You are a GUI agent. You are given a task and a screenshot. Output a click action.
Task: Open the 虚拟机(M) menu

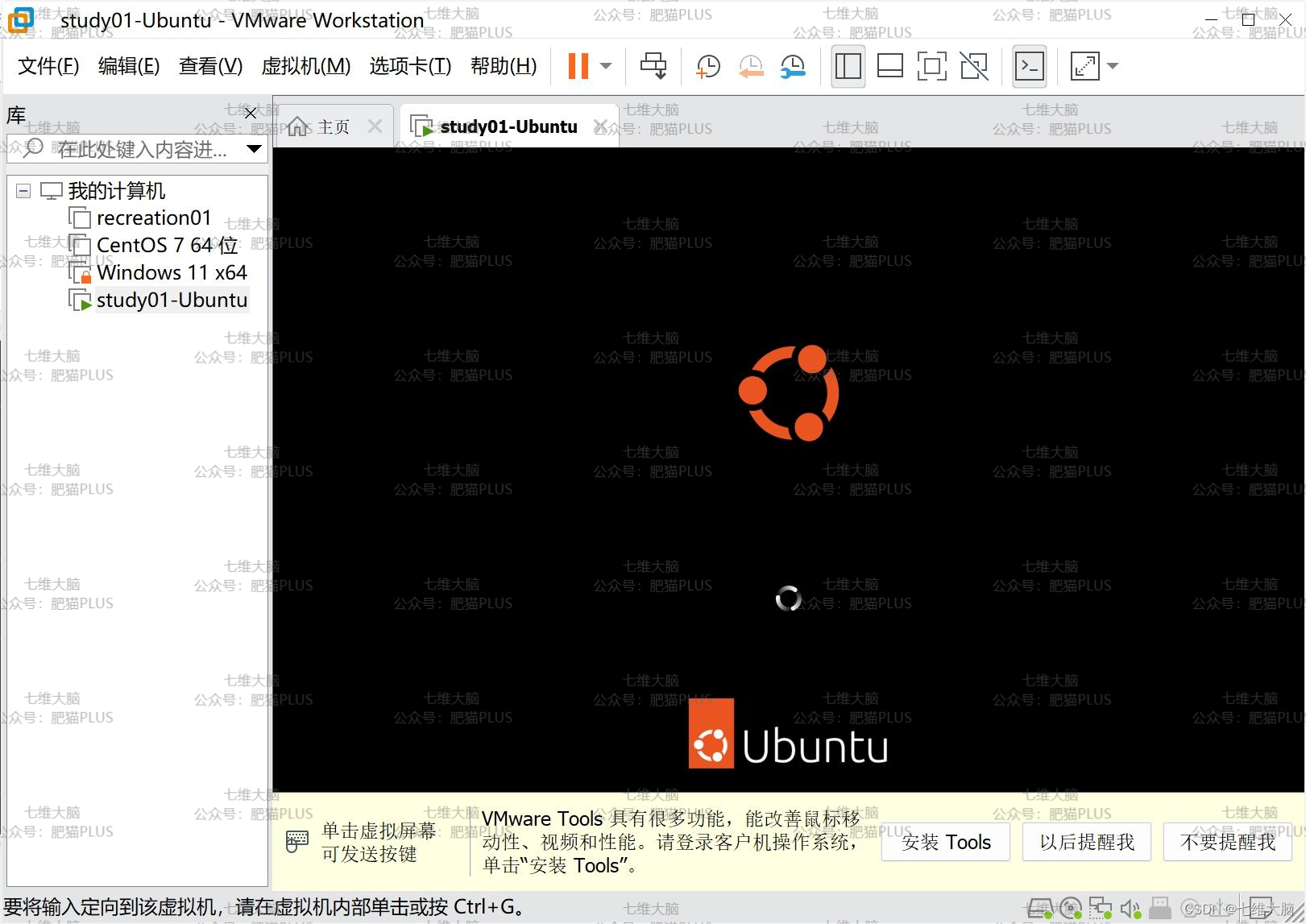[306, 66]
